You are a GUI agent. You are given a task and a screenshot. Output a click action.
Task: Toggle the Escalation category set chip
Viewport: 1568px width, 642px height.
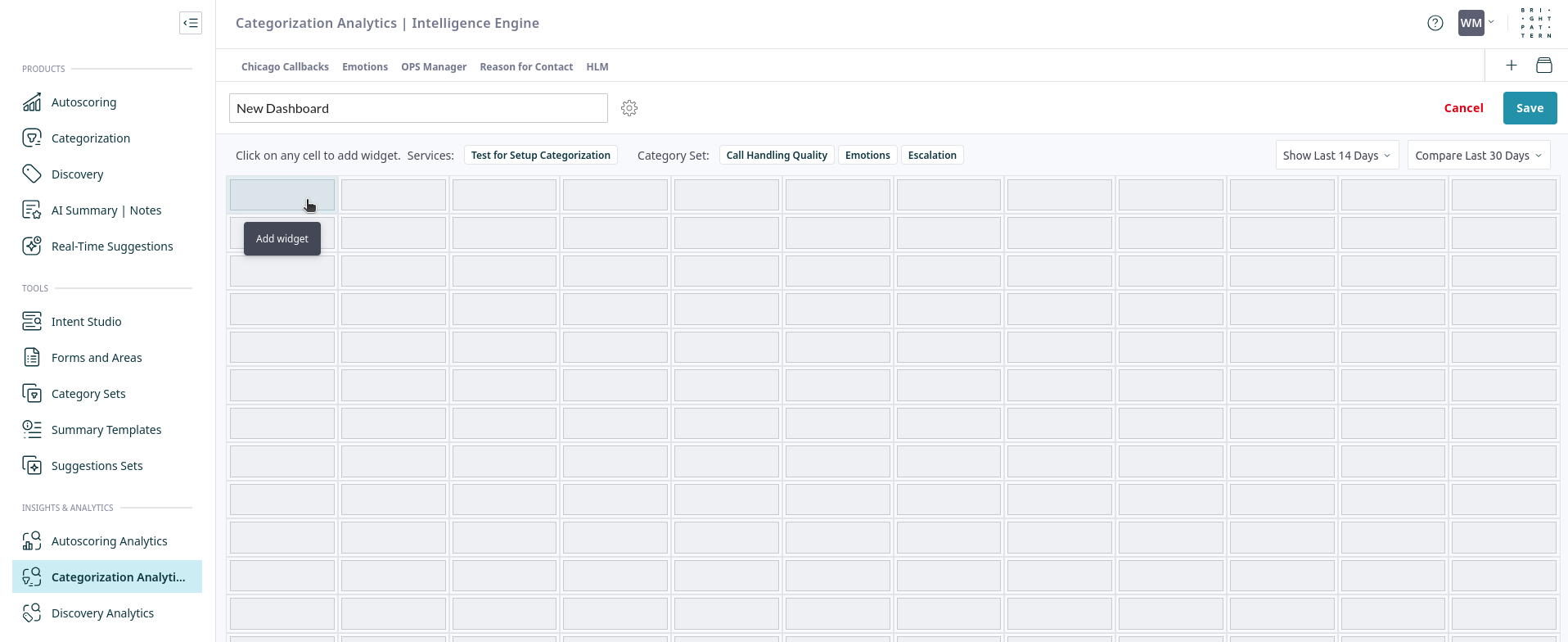932,156
